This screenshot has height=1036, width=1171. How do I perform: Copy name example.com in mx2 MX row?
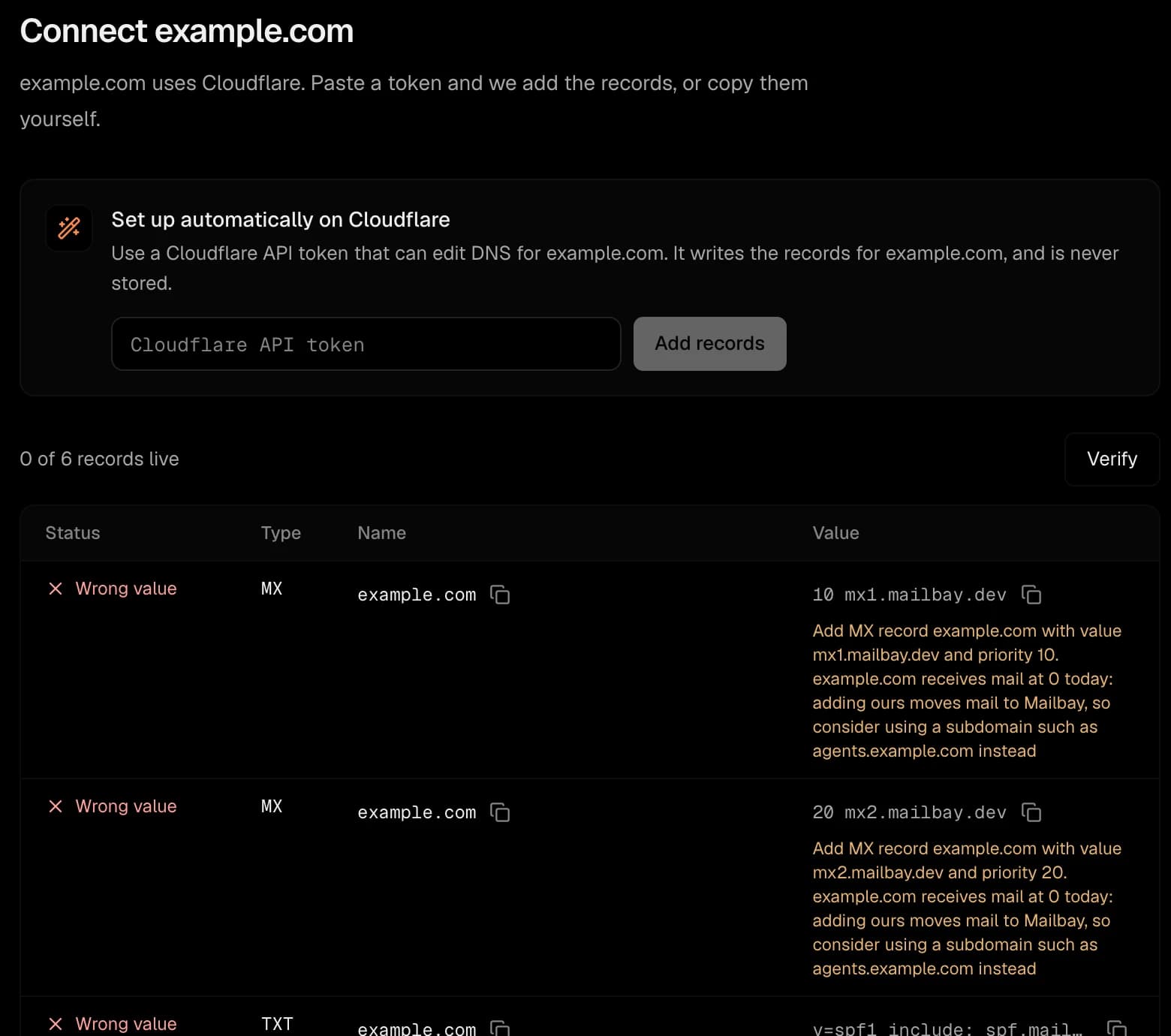click(x=500, y=812)
